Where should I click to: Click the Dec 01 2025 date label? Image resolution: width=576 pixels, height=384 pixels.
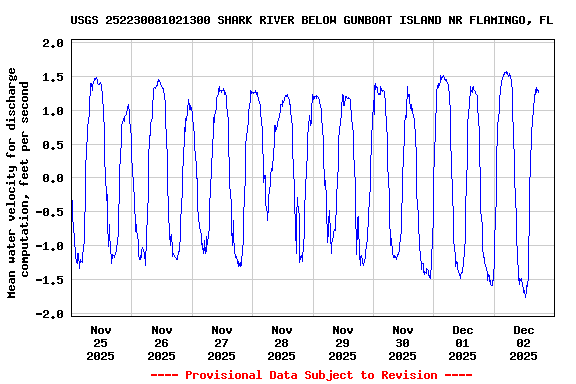pos(462,343)
